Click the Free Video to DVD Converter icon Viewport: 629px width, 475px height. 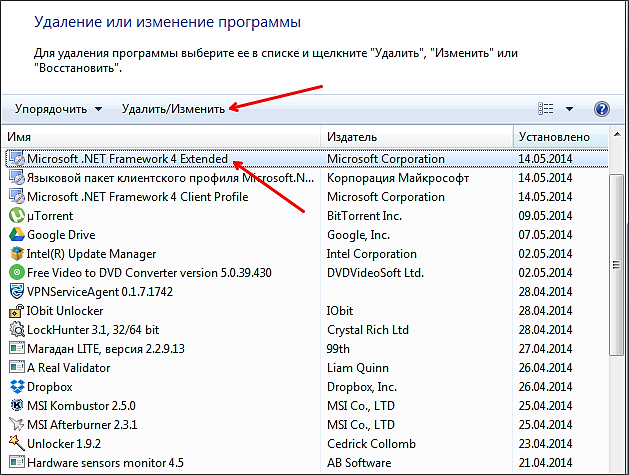(16, 272)
